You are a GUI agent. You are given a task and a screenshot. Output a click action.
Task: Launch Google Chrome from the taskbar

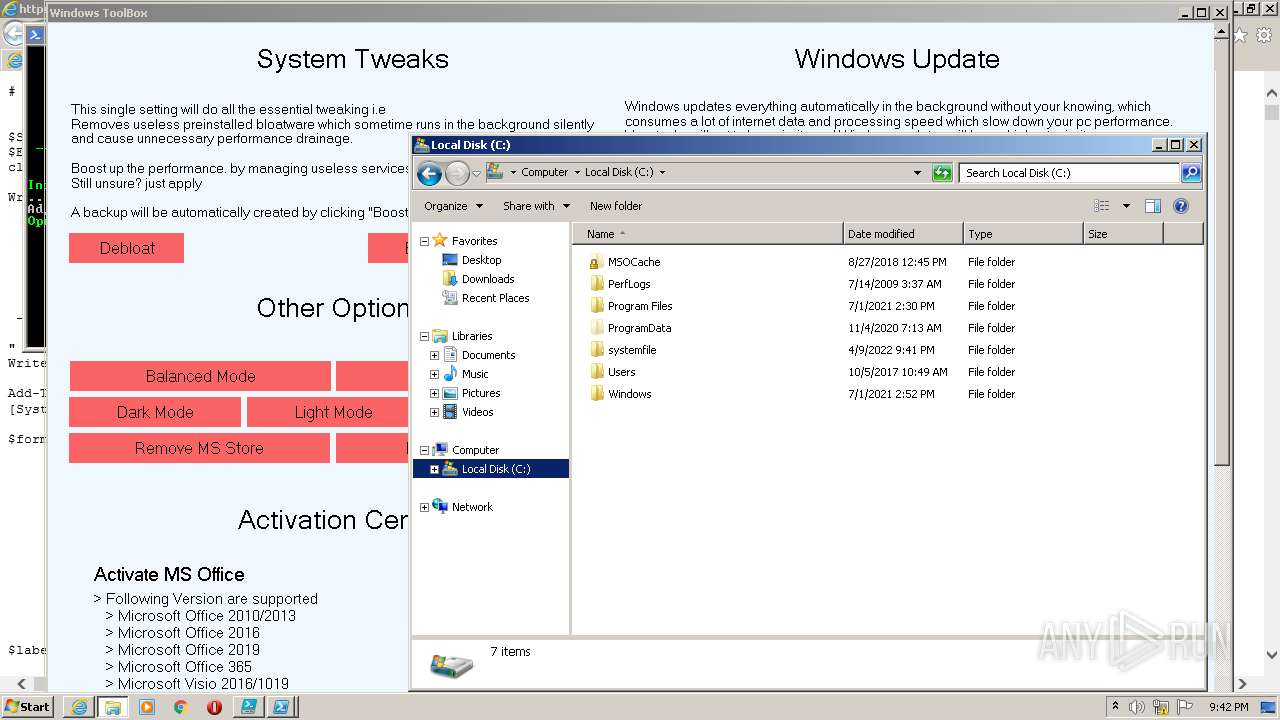pyautogui.click(x=181, y=706)
